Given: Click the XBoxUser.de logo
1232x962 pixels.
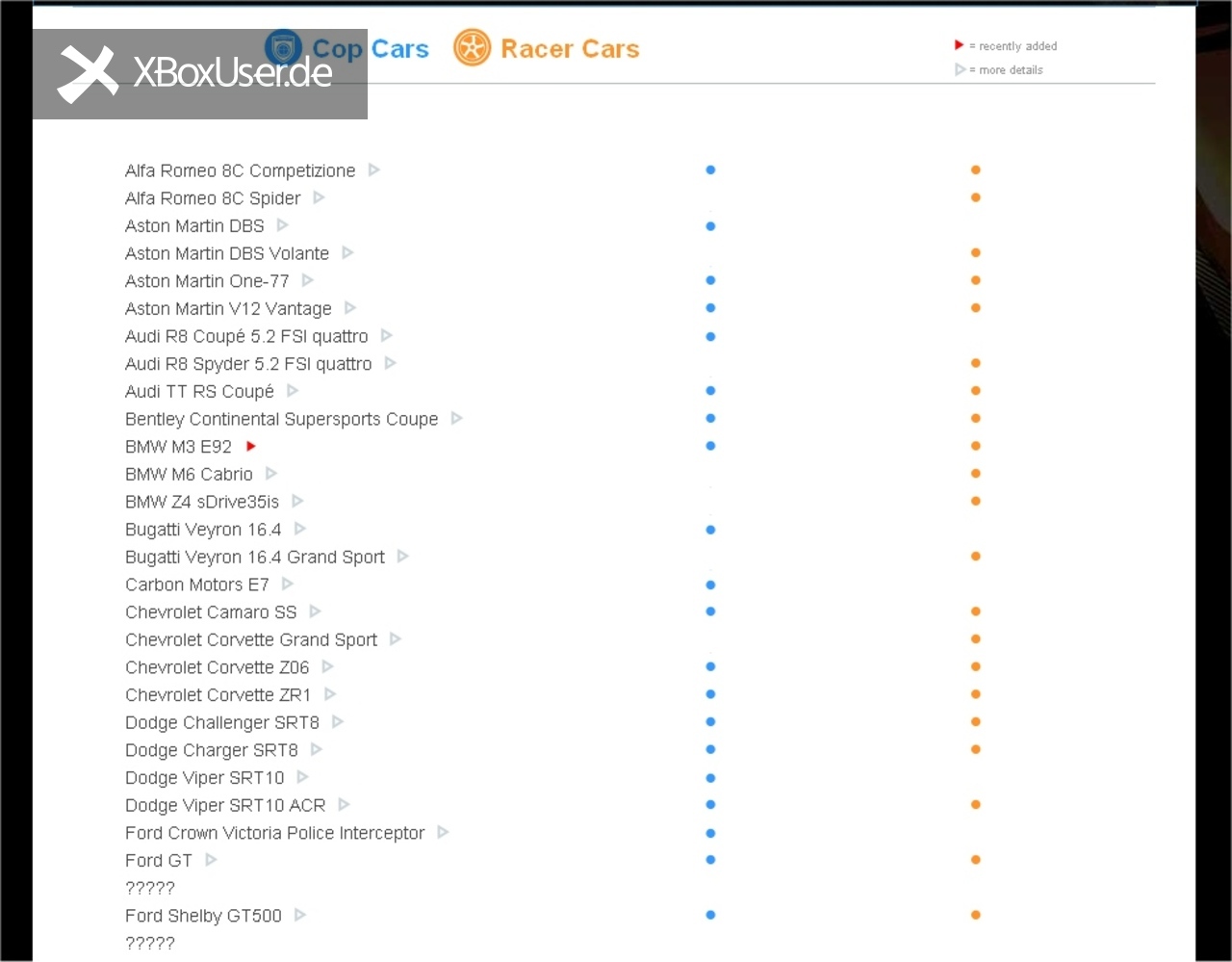Looking at the screenshot, I should point(199,73).
